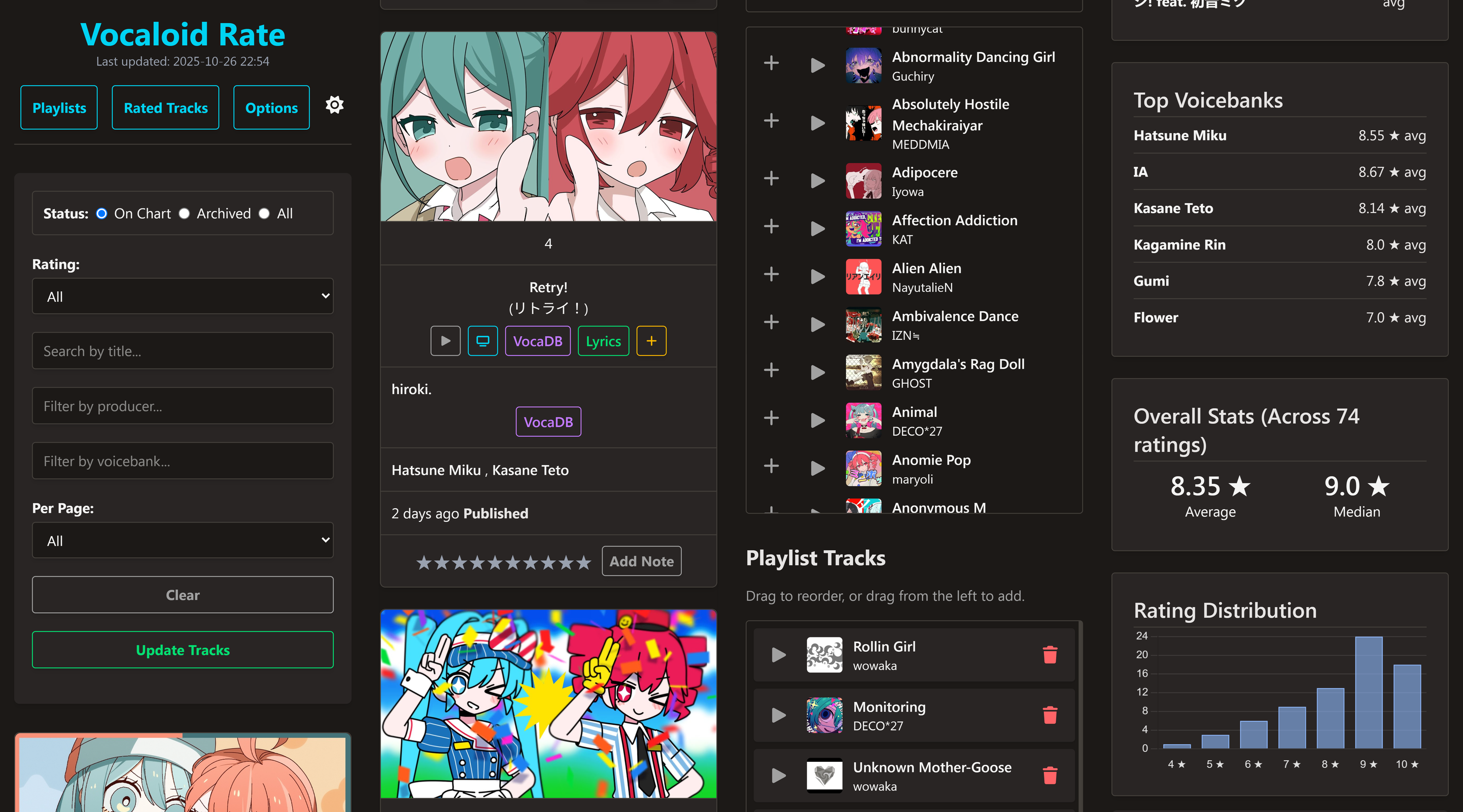The height and width of the screenshot is (812, 1463).
Task: Open the Per Page dropdown
Action: pyautogui.click(x=182, y=540)
